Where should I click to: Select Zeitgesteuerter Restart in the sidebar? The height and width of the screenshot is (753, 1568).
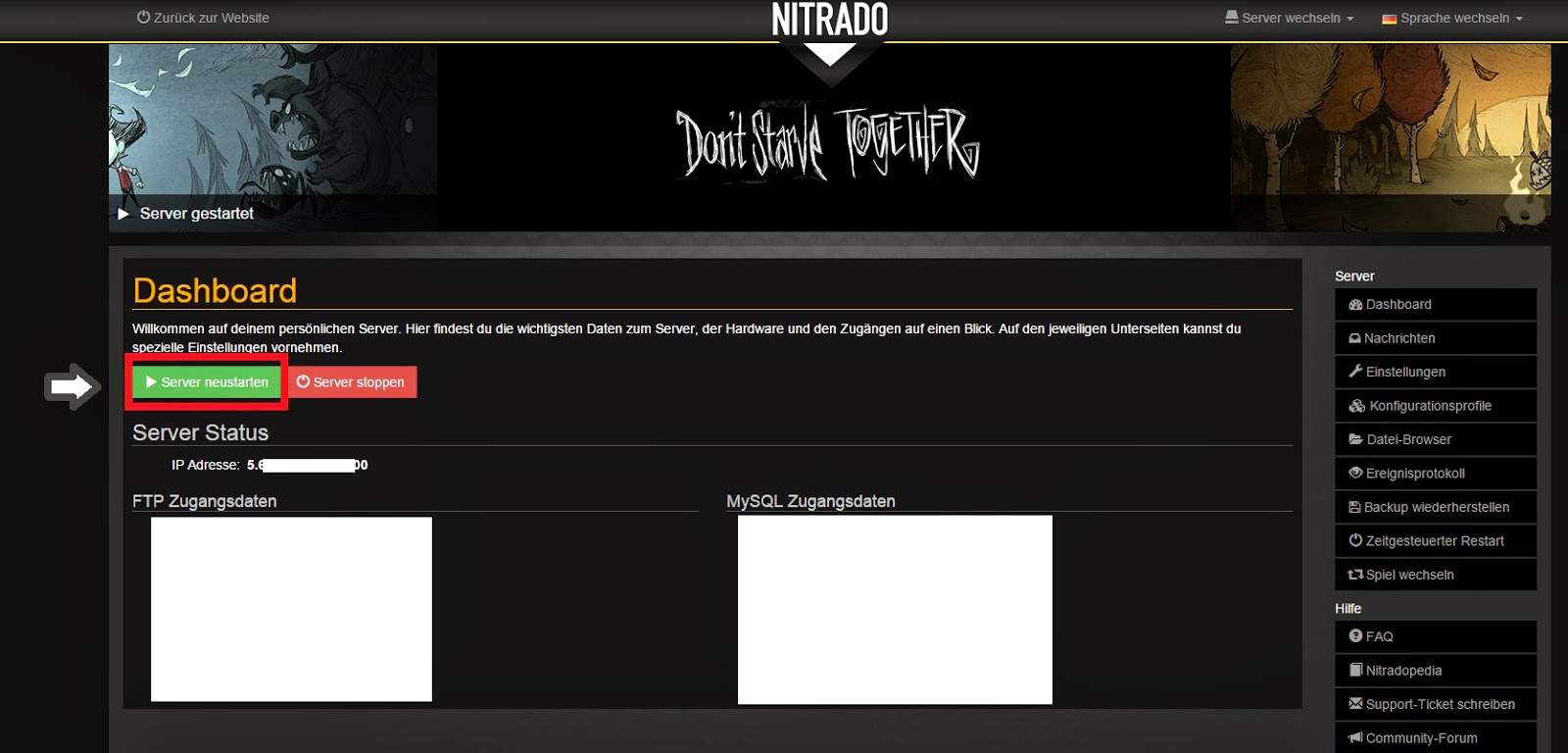1436,541
